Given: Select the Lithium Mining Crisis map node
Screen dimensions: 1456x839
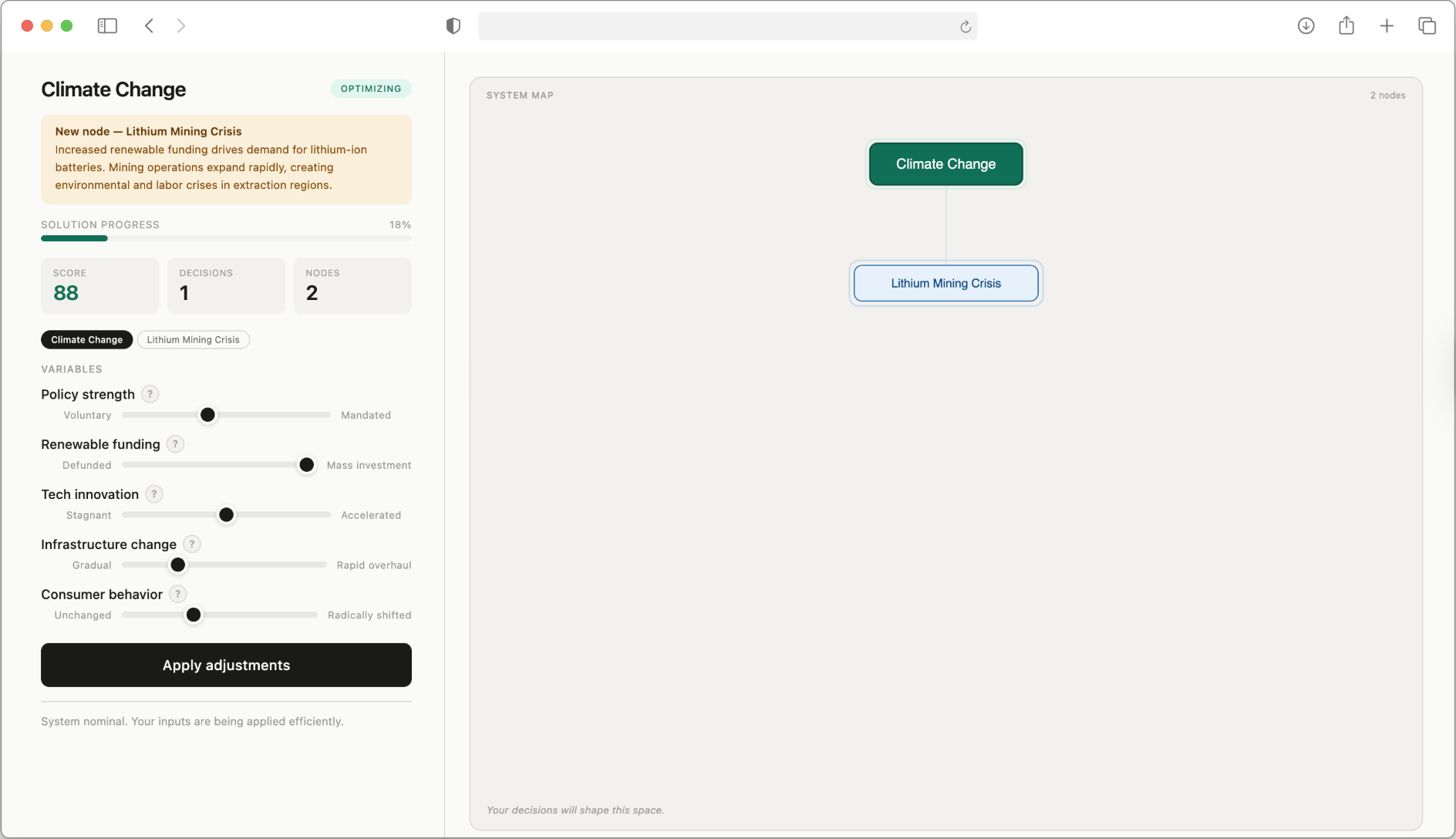Looking at the screenshot, I should 946,283.
